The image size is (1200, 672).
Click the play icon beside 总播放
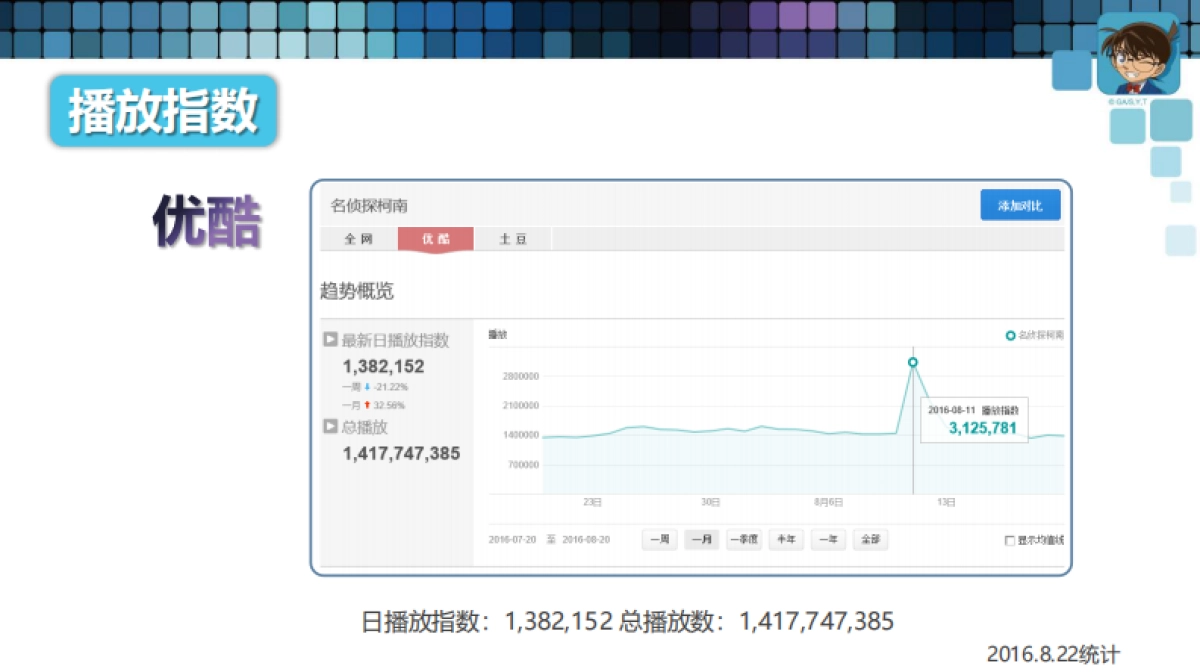[x=330, y=425]
